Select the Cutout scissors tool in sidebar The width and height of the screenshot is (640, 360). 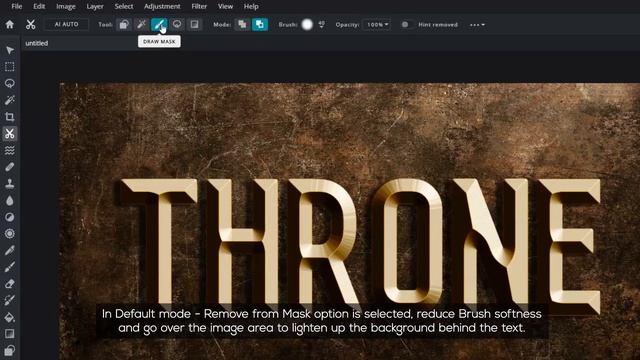[10, 133]
